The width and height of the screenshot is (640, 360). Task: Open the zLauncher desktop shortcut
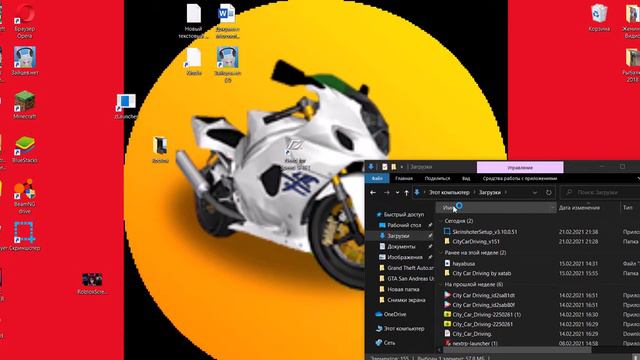(126, 106)
